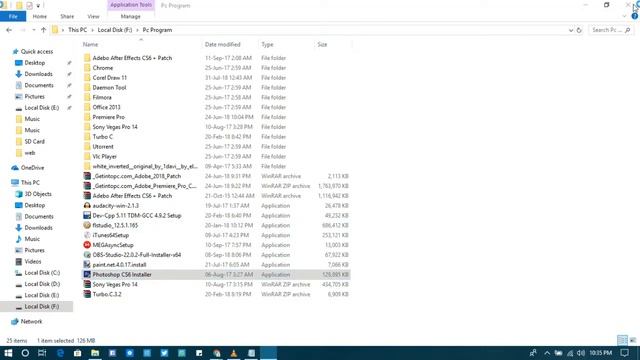Refresh the current folder
The image size is (640, 360).
pos(579,30)
